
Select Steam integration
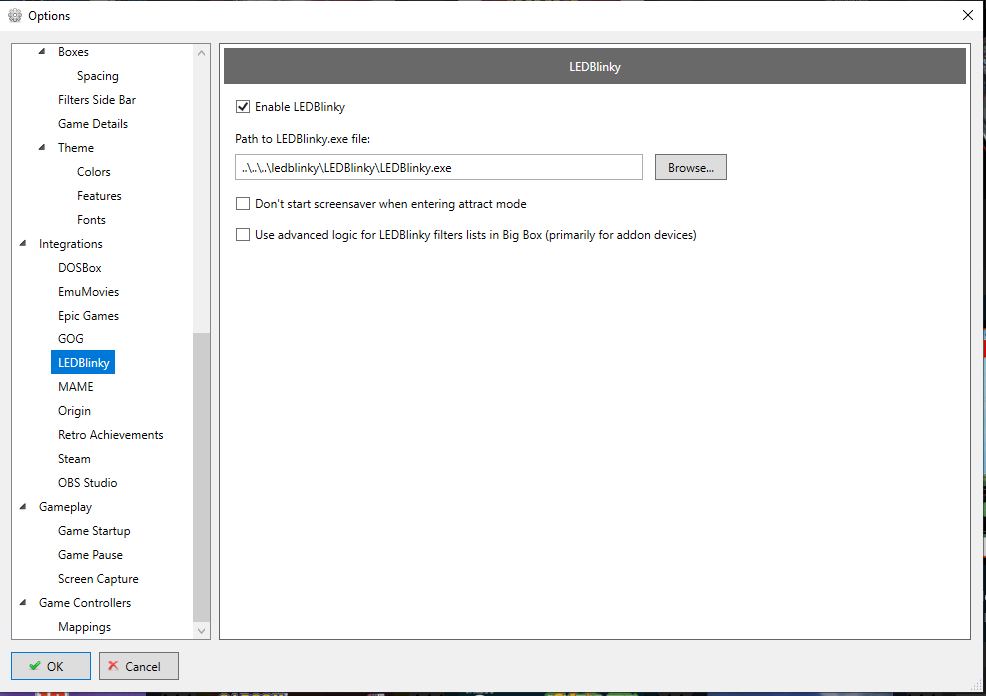point(74,459)
